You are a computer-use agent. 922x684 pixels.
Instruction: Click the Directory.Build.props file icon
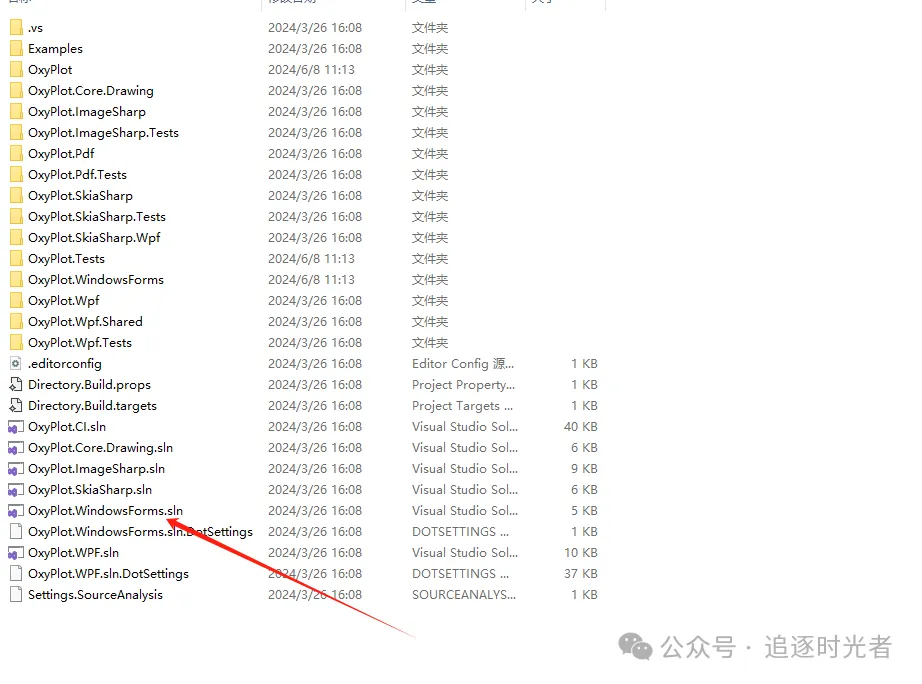click(16, 385)
